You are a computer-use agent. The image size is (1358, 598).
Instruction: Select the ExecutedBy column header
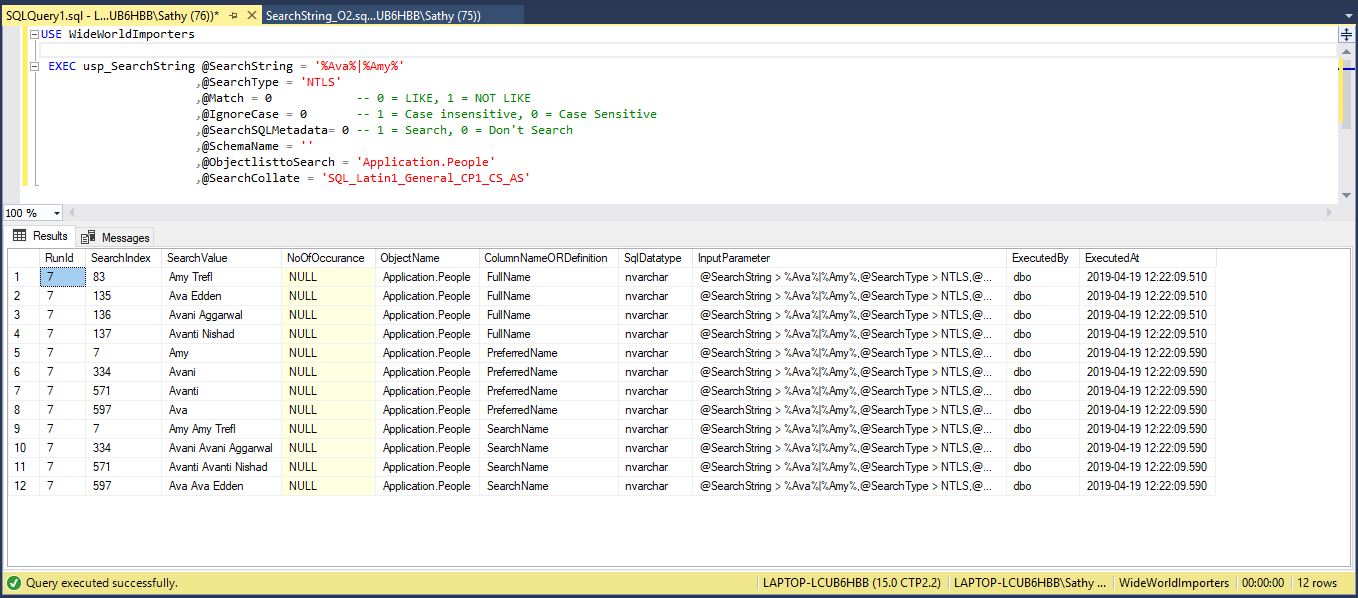(x=1043, y=258)
